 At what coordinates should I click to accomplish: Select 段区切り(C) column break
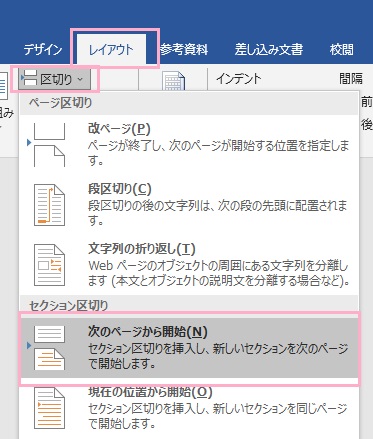pyautogui.click(x=189, y=205)
